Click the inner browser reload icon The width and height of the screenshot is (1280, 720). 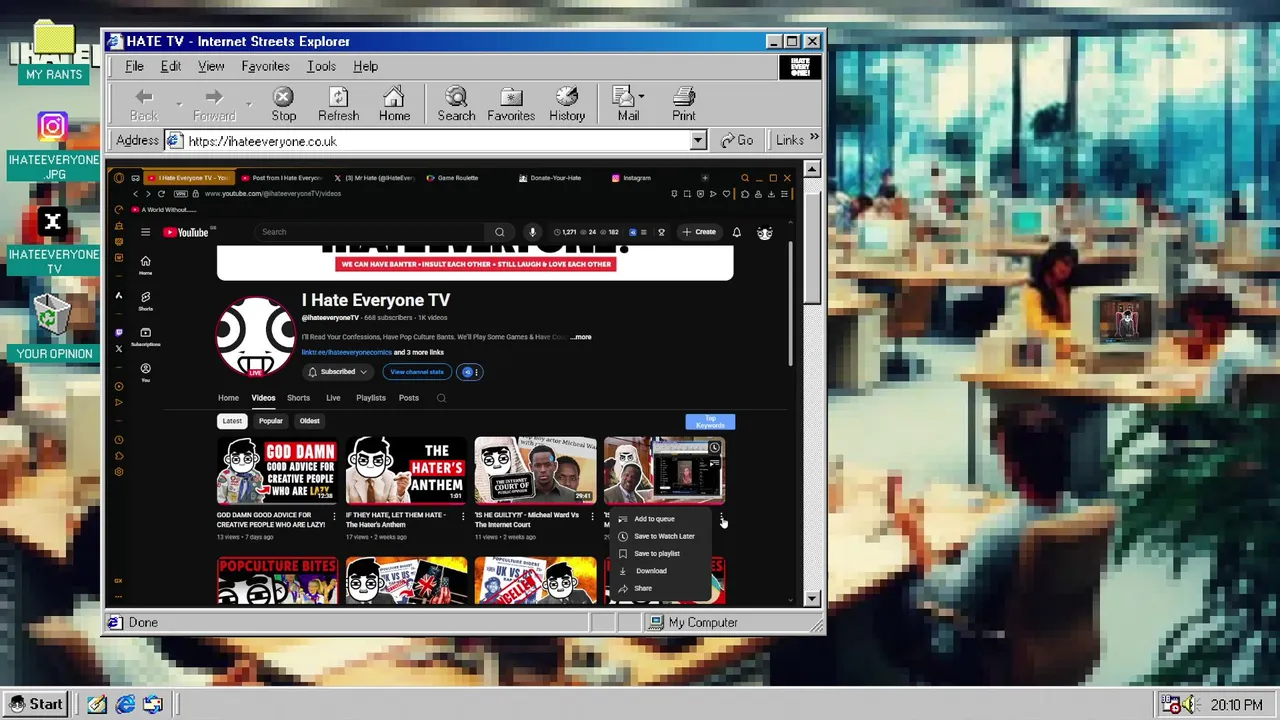coord(161,194)
